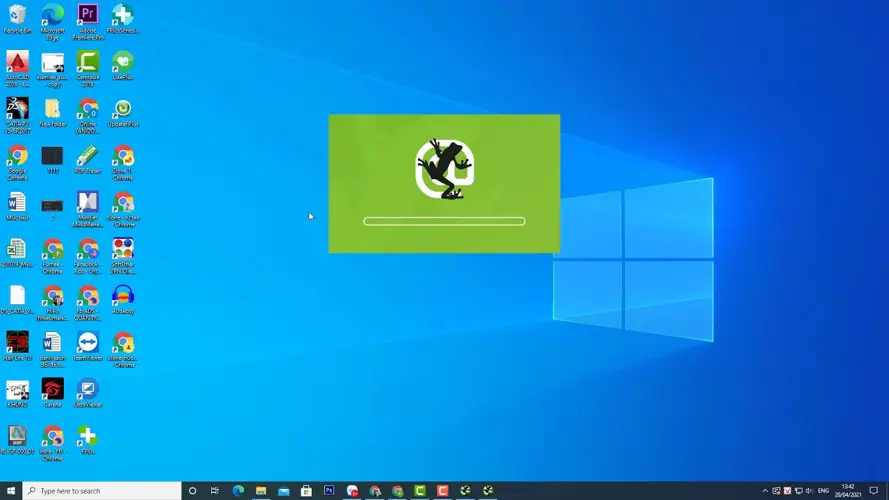Open Microsoft Store from the taskbar
The height and width of the screenshot is (500, 889).
pos(306,491)
